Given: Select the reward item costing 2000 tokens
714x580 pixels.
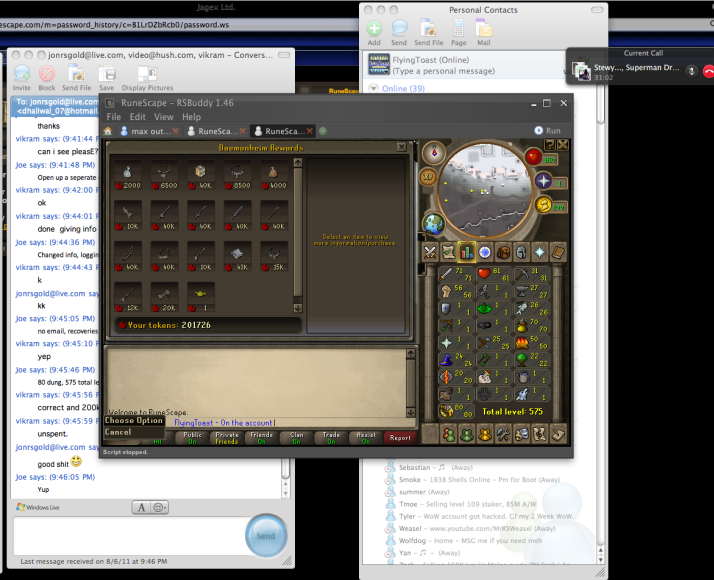Looking at the screenshot, I should [x=128, y=177].
